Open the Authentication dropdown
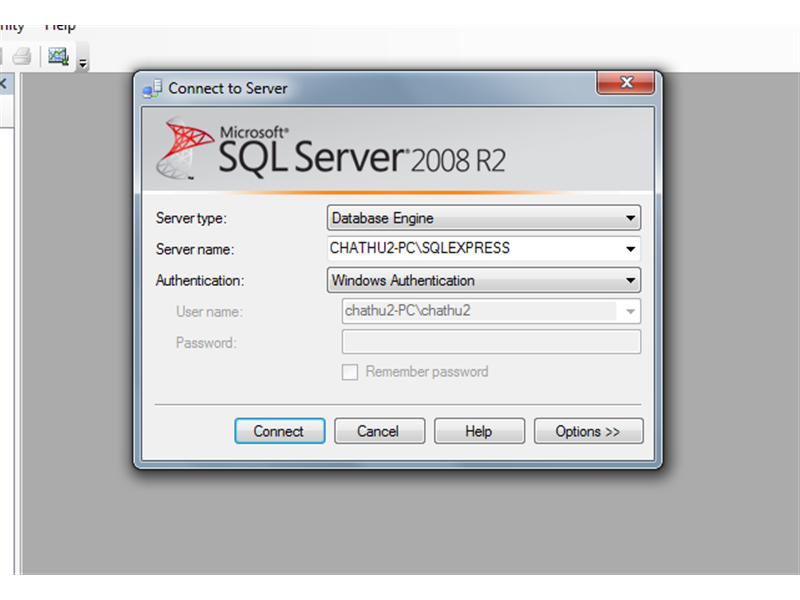The image size is (800, 600). point(484,280)
